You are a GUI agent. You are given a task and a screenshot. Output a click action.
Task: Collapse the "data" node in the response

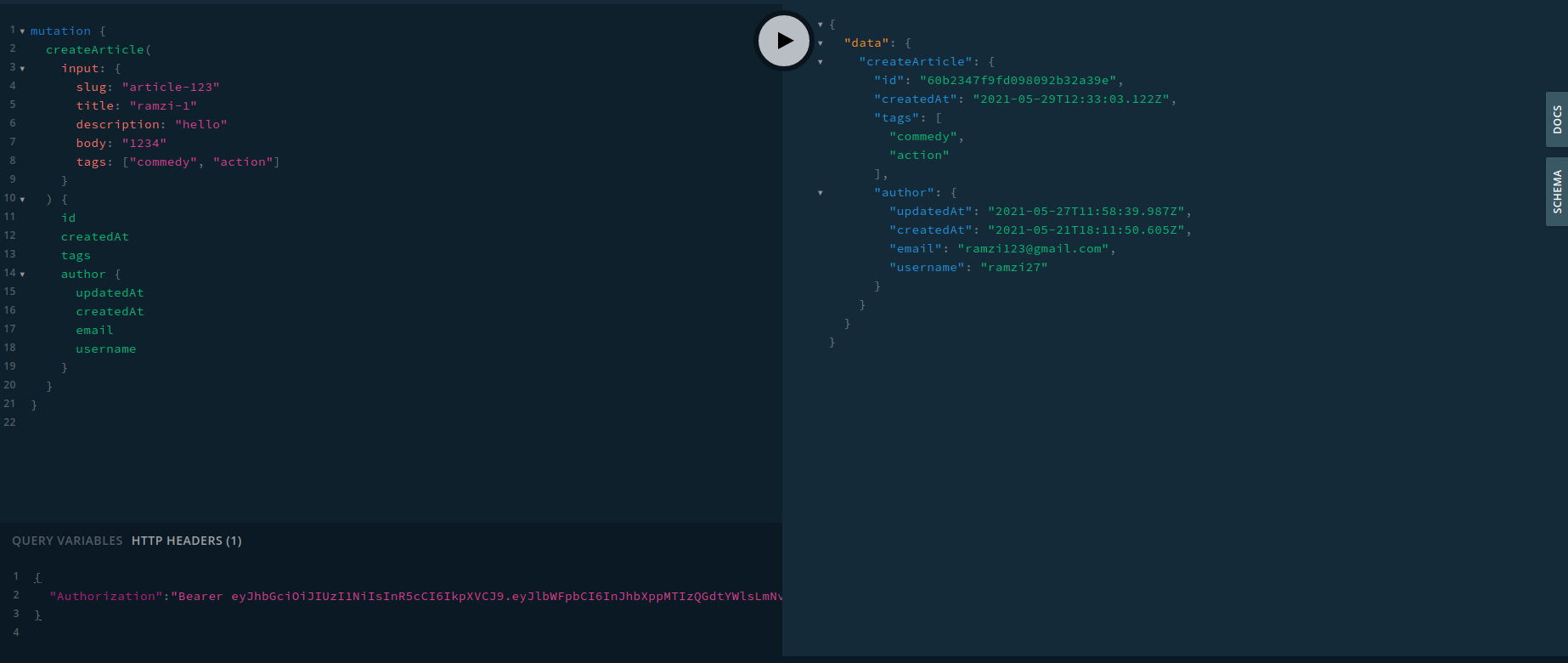pyautogui.click(x=821, y=43)
